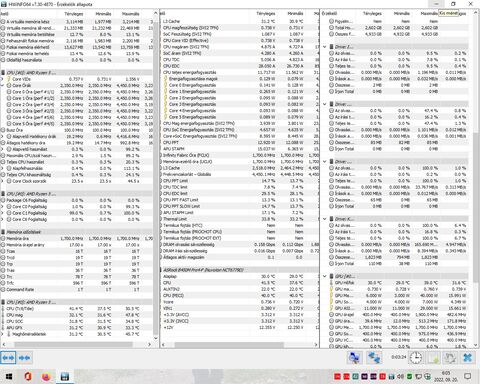Select the GPU Hőfok row
This screenshot has width=480, height=384.
coord(397,283)
